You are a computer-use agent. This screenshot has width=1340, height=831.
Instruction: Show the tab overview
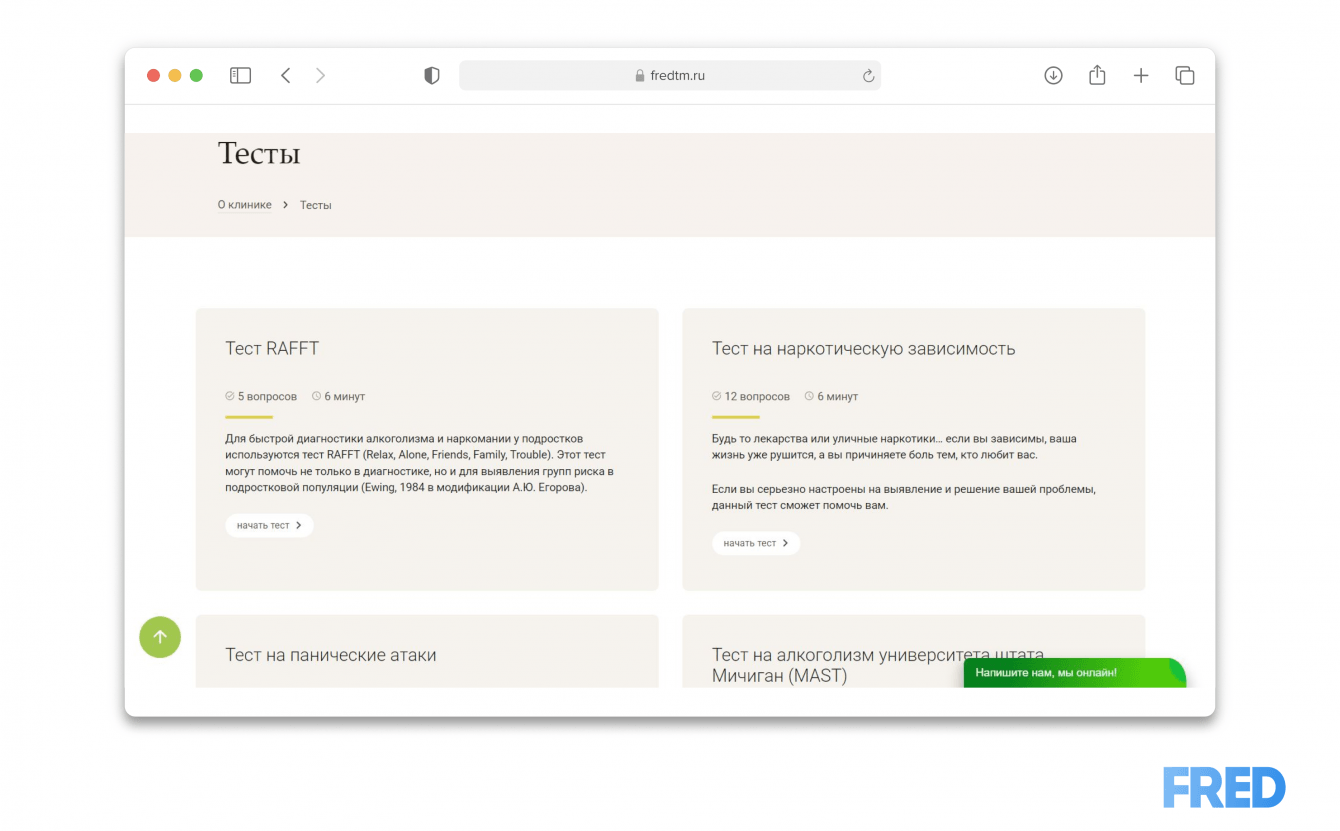[x=1185, y=76]
